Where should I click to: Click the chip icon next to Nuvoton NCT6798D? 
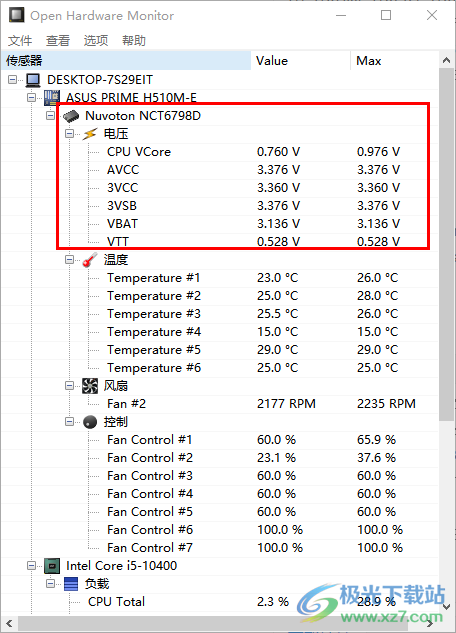tap(71, 116)
